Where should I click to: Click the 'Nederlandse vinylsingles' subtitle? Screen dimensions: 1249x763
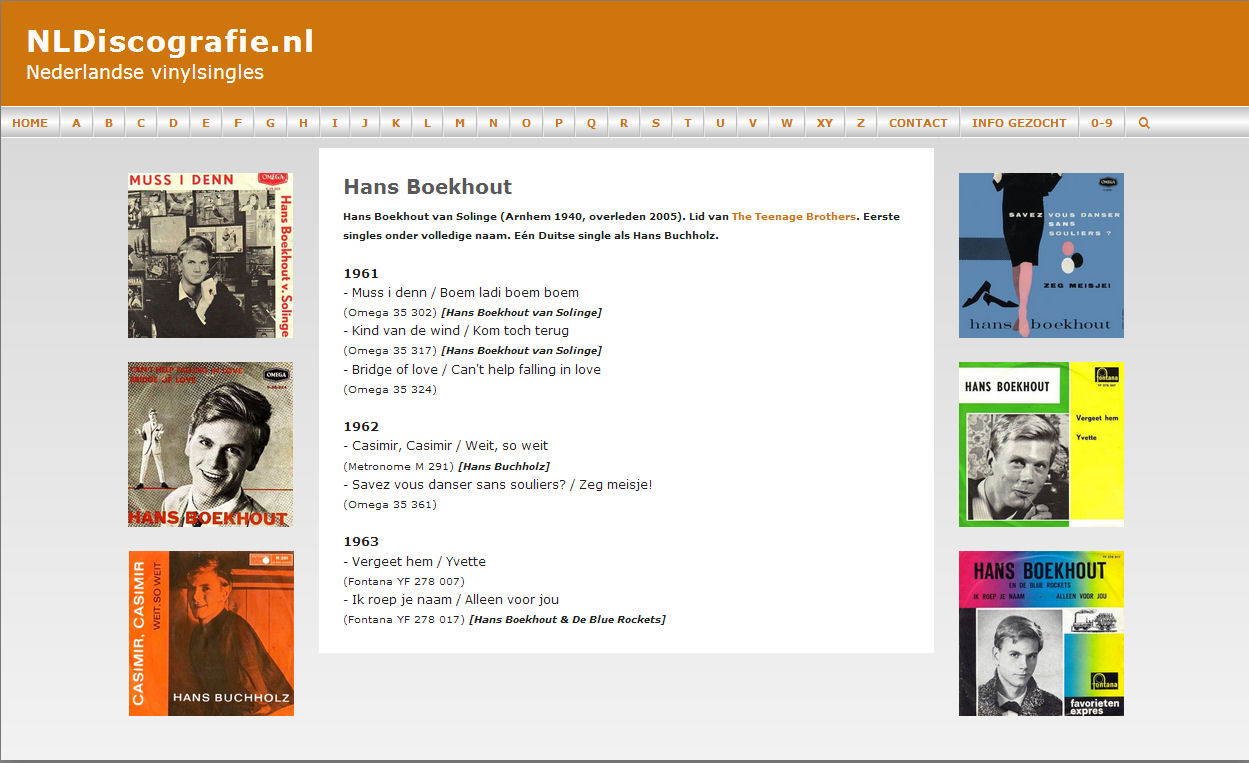145,72
